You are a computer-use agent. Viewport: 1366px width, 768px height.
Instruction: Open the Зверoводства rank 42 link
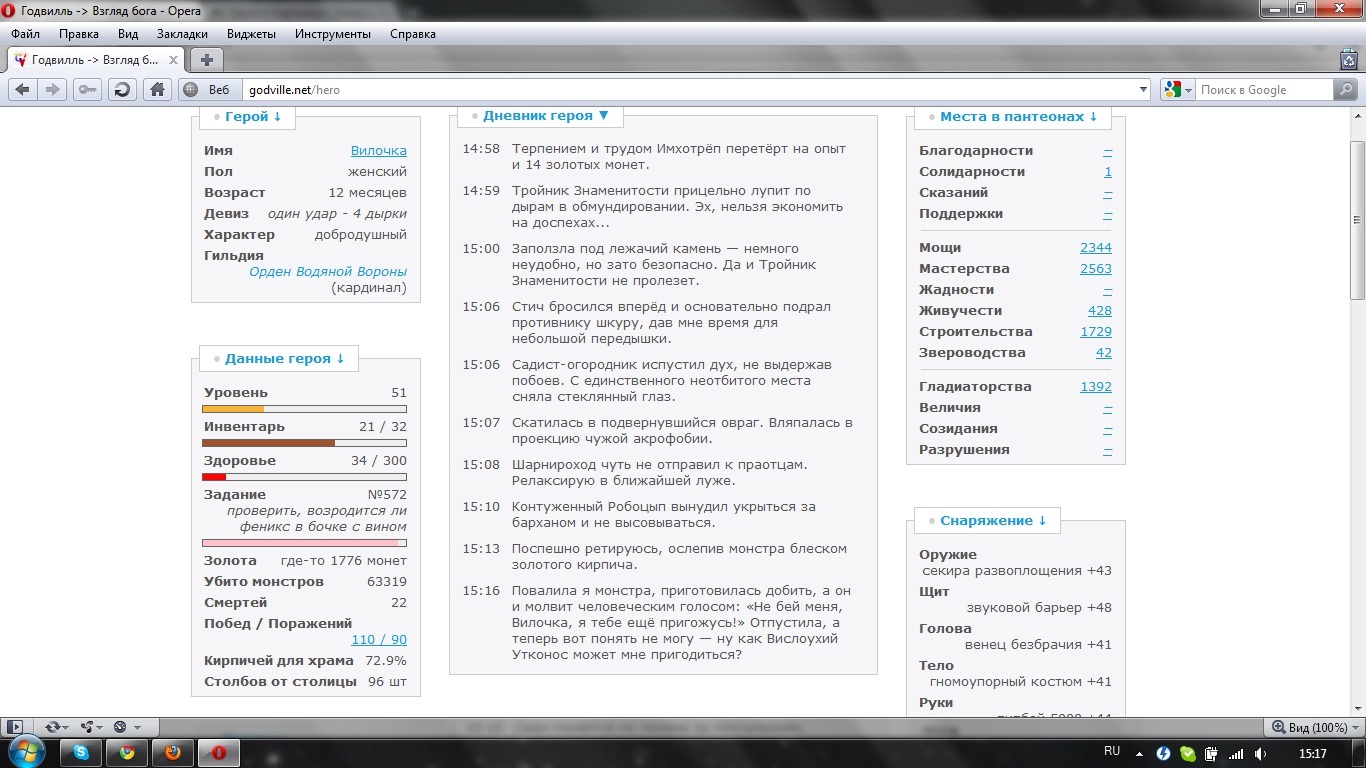[x=1104, y=352]
